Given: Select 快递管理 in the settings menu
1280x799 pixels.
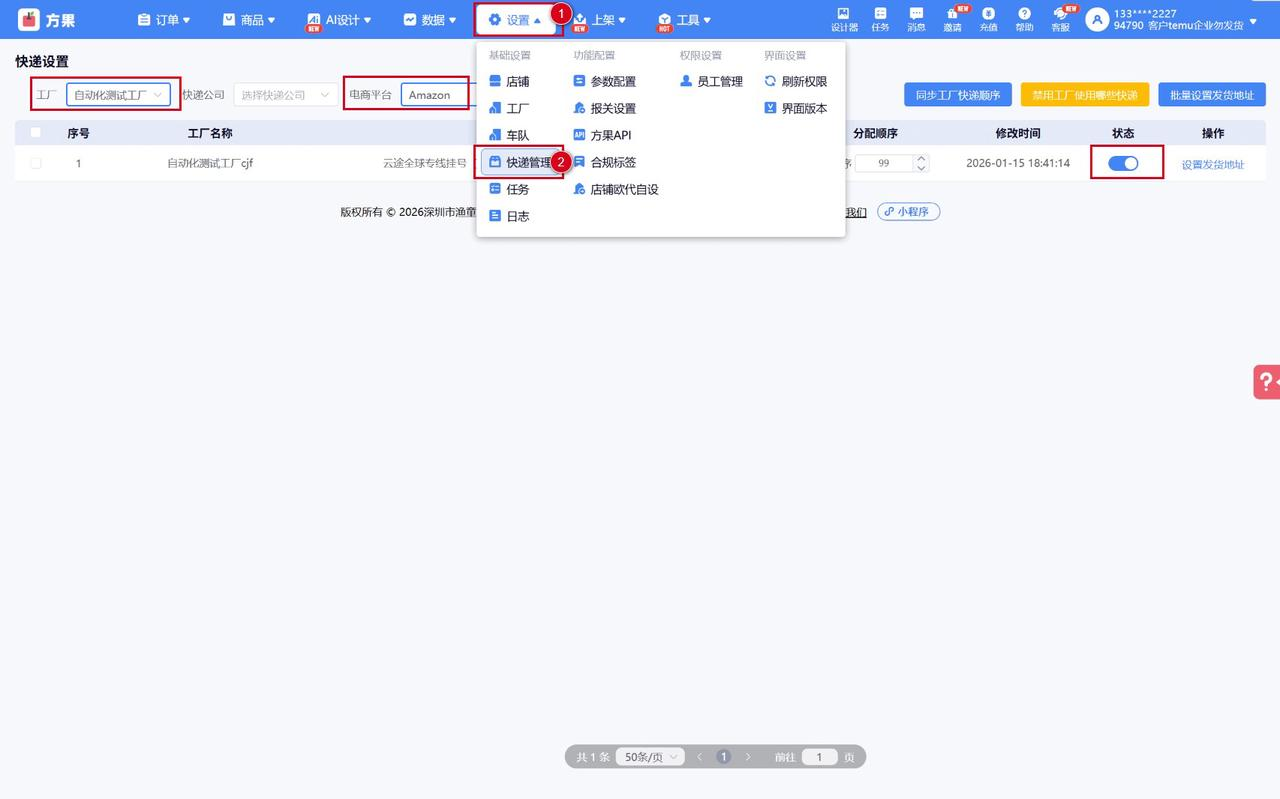Looking at the screenshot, I should pos(520,162).
